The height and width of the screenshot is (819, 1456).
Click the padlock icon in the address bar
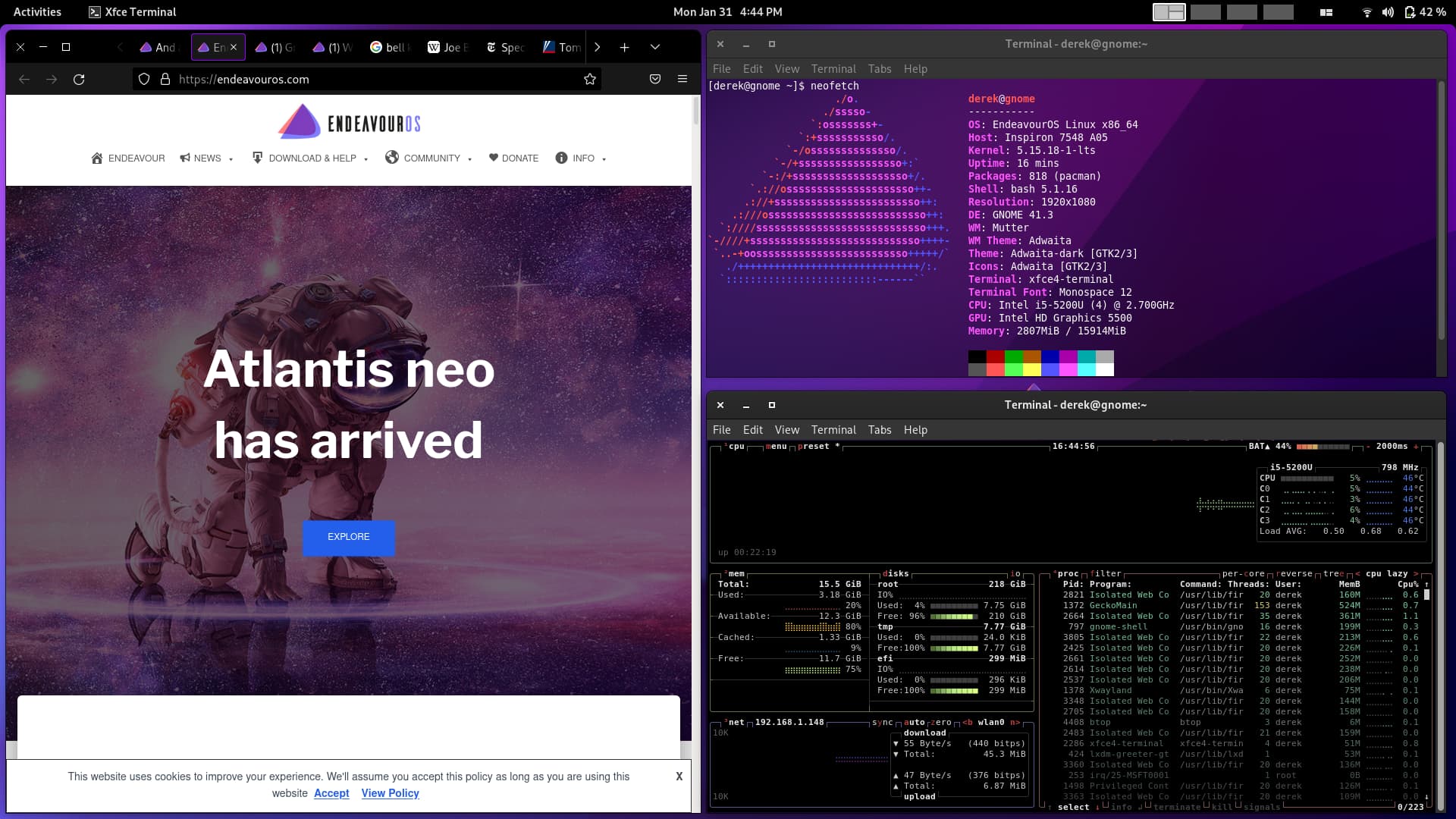tap(165, 79)
